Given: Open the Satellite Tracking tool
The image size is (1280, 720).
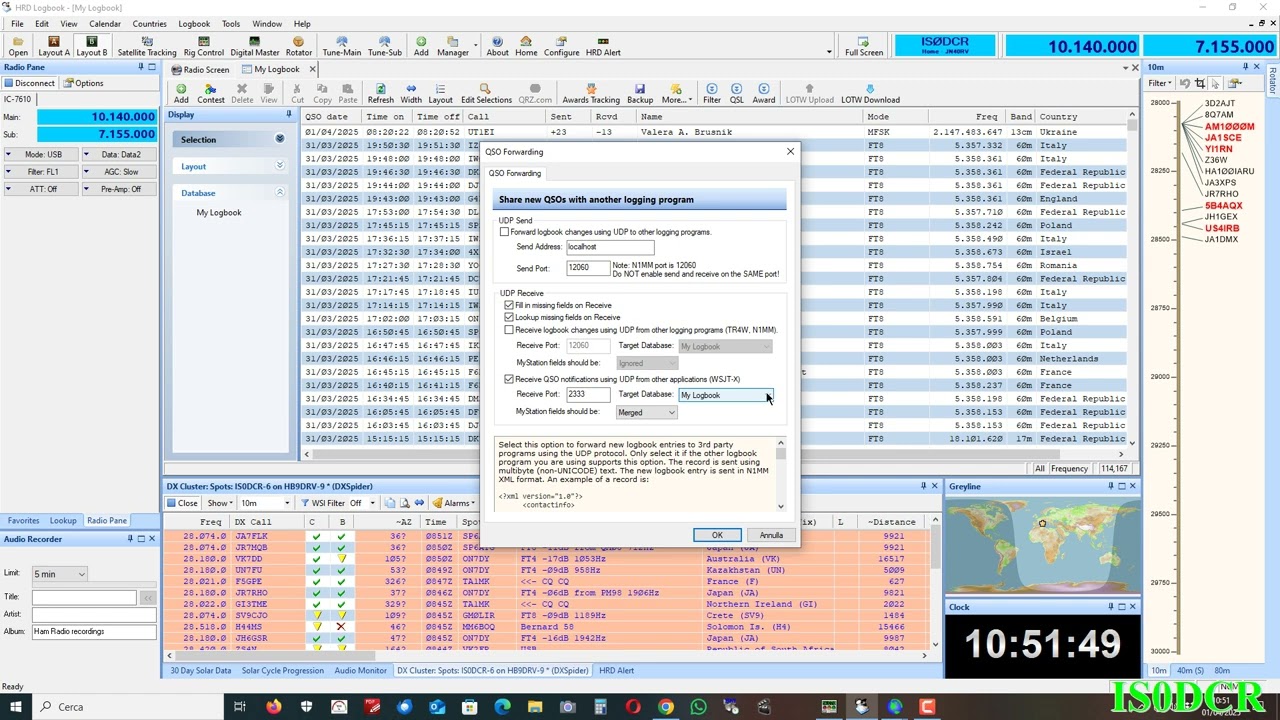Looking at the screenshot, I should pos(146,46).
